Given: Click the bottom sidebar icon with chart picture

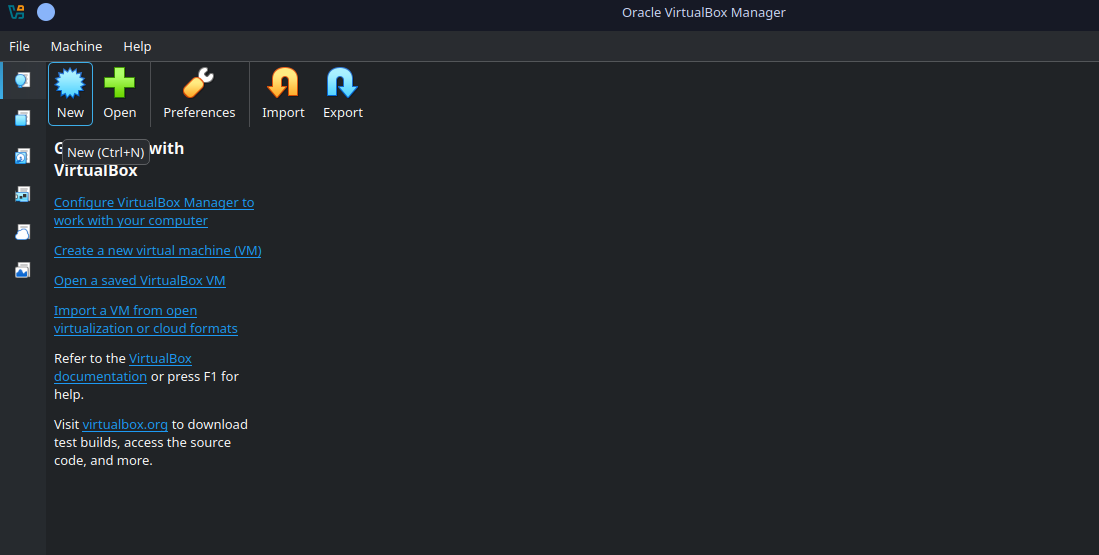Looking at the screenshot, I should coord(22,270).
